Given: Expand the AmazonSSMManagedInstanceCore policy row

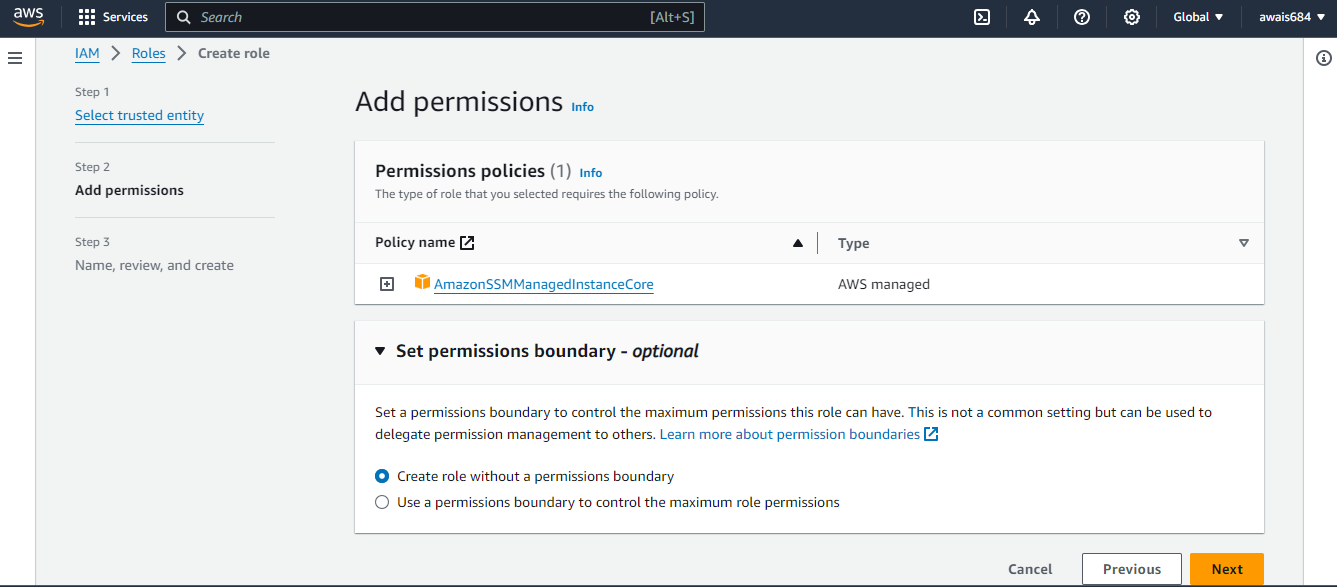Looking at the screenshot, I should [x=387, y=285].
